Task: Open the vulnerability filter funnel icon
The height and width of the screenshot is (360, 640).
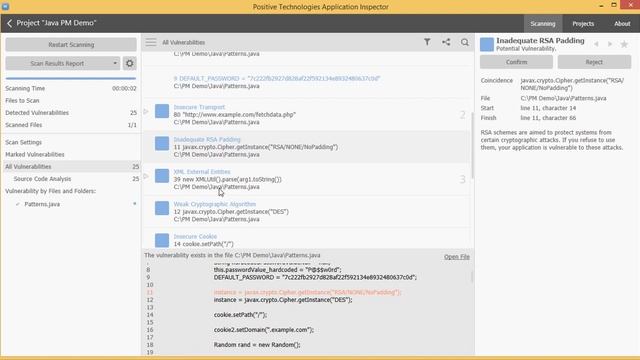Action: 427,42
